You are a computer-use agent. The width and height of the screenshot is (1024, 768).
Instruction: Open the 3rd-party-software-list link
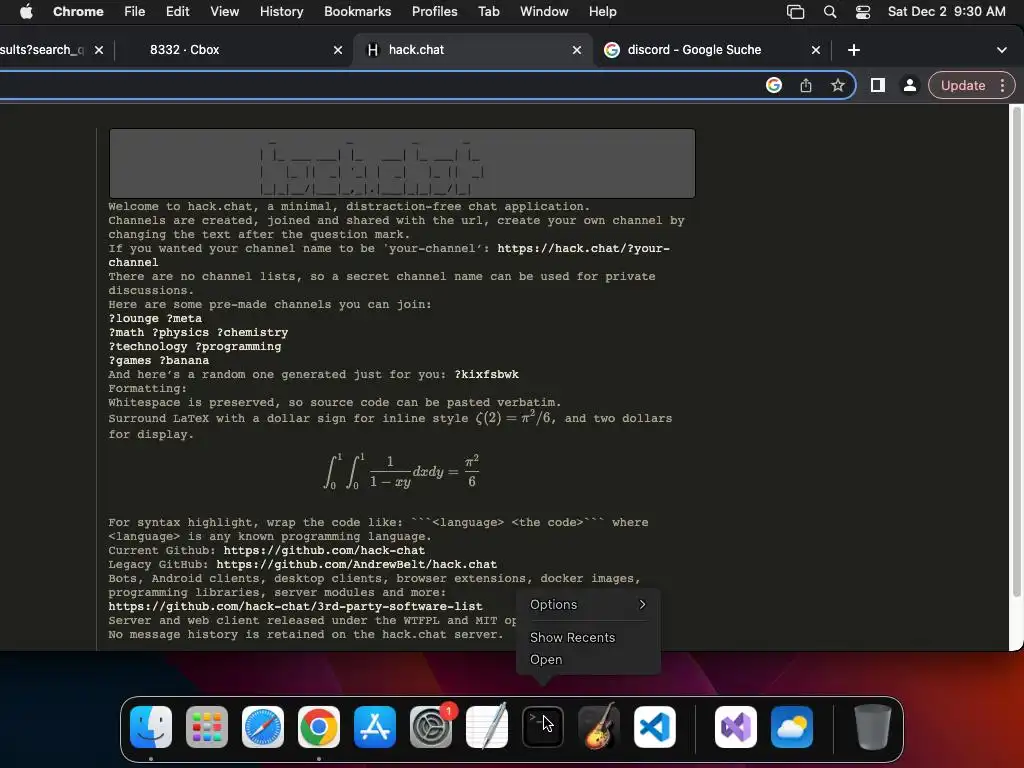[295, 606]
